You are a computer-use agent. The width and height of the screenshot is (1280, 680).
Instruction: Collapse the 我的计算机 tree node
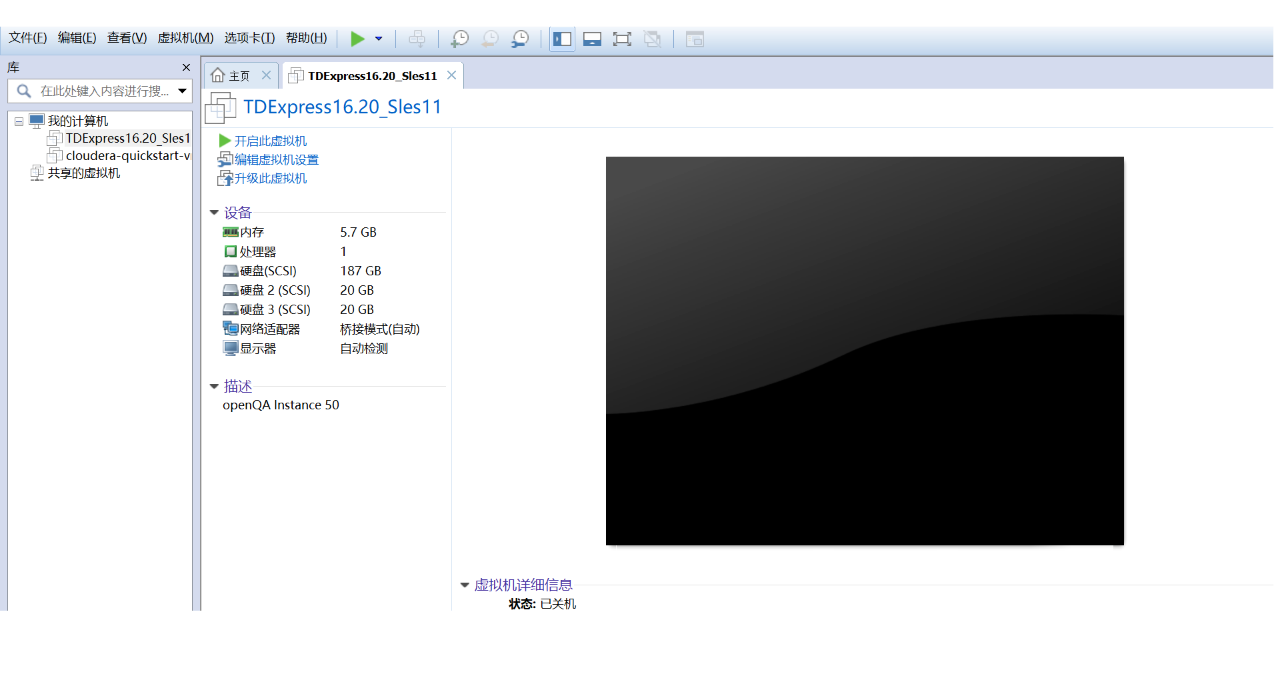click(19, 121)
